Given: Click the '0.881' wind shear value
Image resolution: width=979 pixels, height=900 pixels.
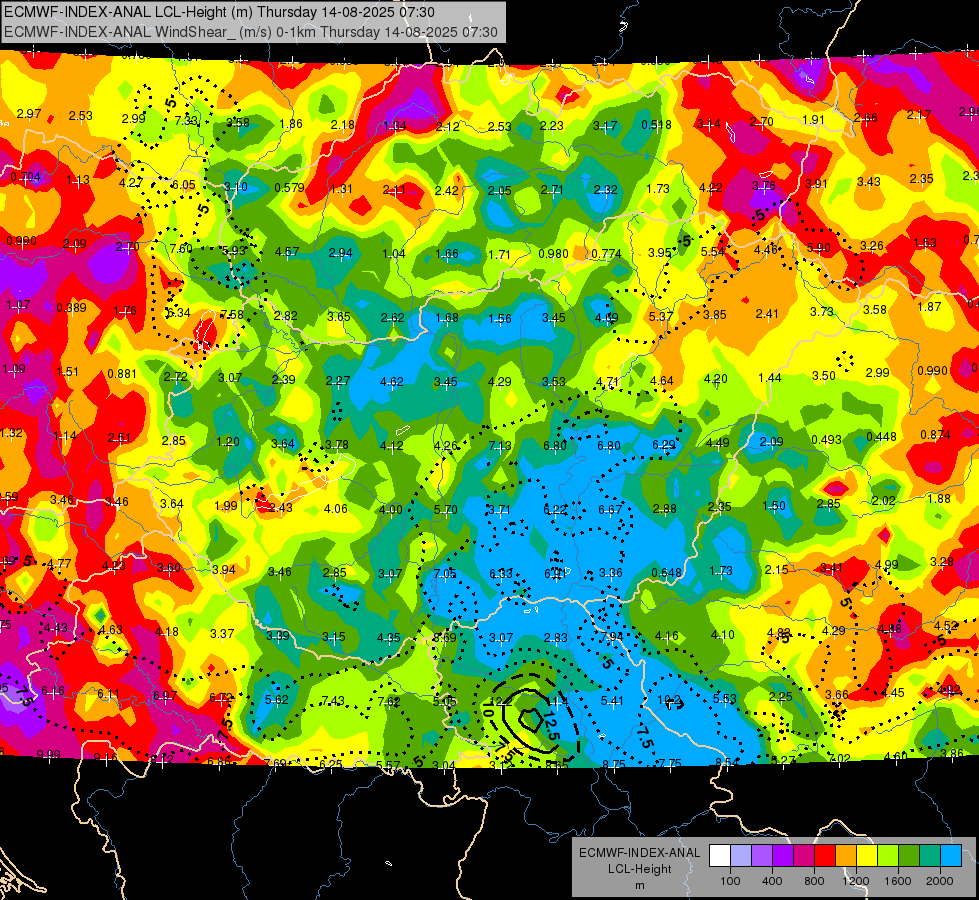Looking at the screenshot, I should 122,373.
